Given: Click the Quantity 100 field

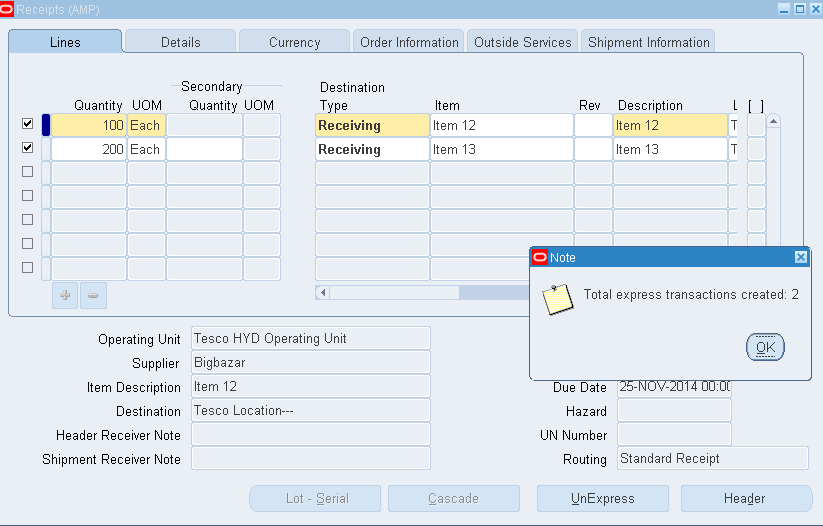Looking at the screenshot, I should pos(89,125).
